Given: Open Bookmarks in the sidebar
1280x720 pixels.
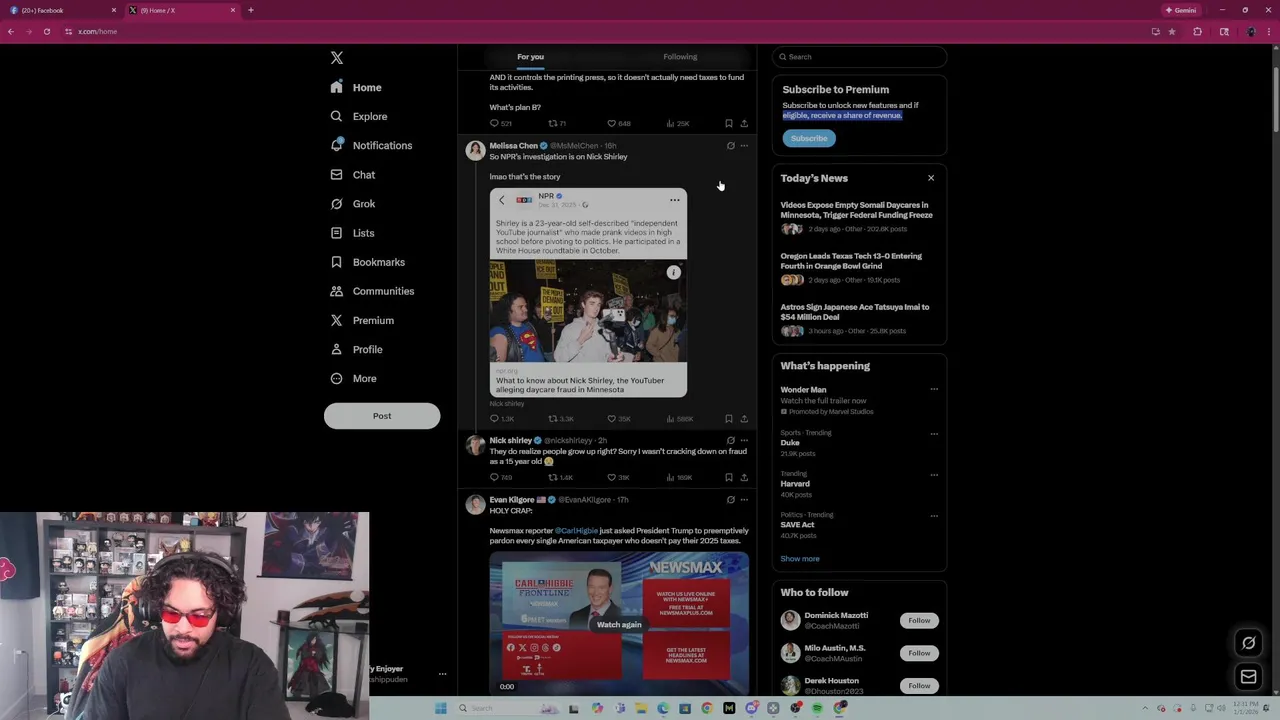Looking at the screenshot, I should point(368,262).
